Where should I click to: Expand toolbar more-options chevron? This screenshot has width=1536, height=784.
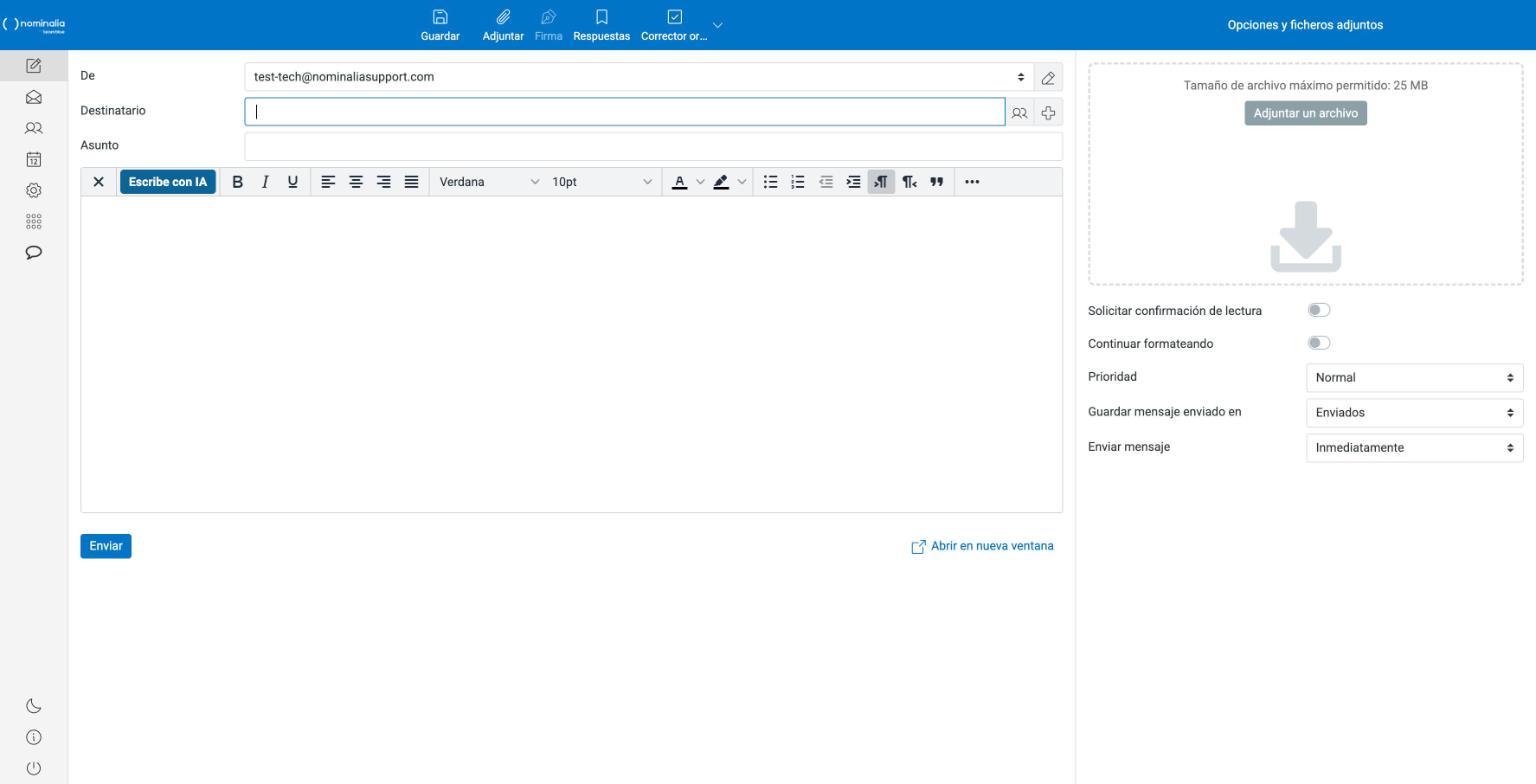click(717, 25)
